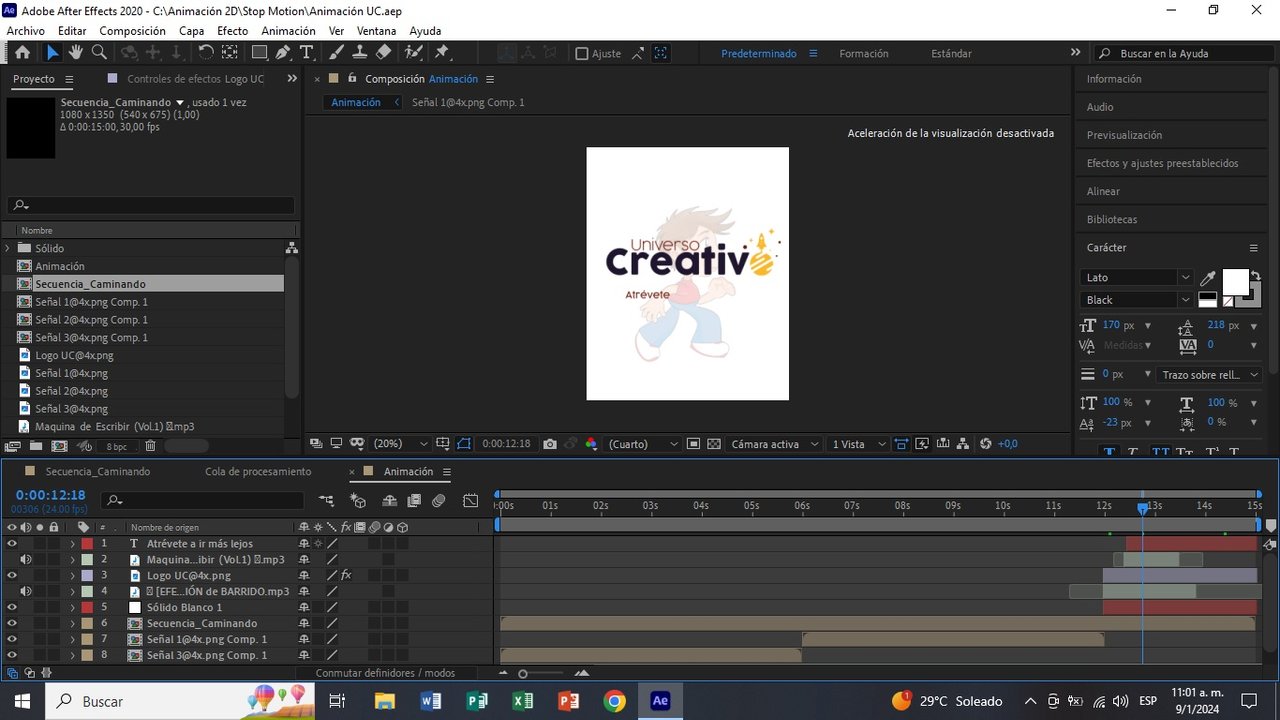Expand layer 3 Logo UC@4x.png properties
The height and width of the screenshot is (720, 1280).
72,576
